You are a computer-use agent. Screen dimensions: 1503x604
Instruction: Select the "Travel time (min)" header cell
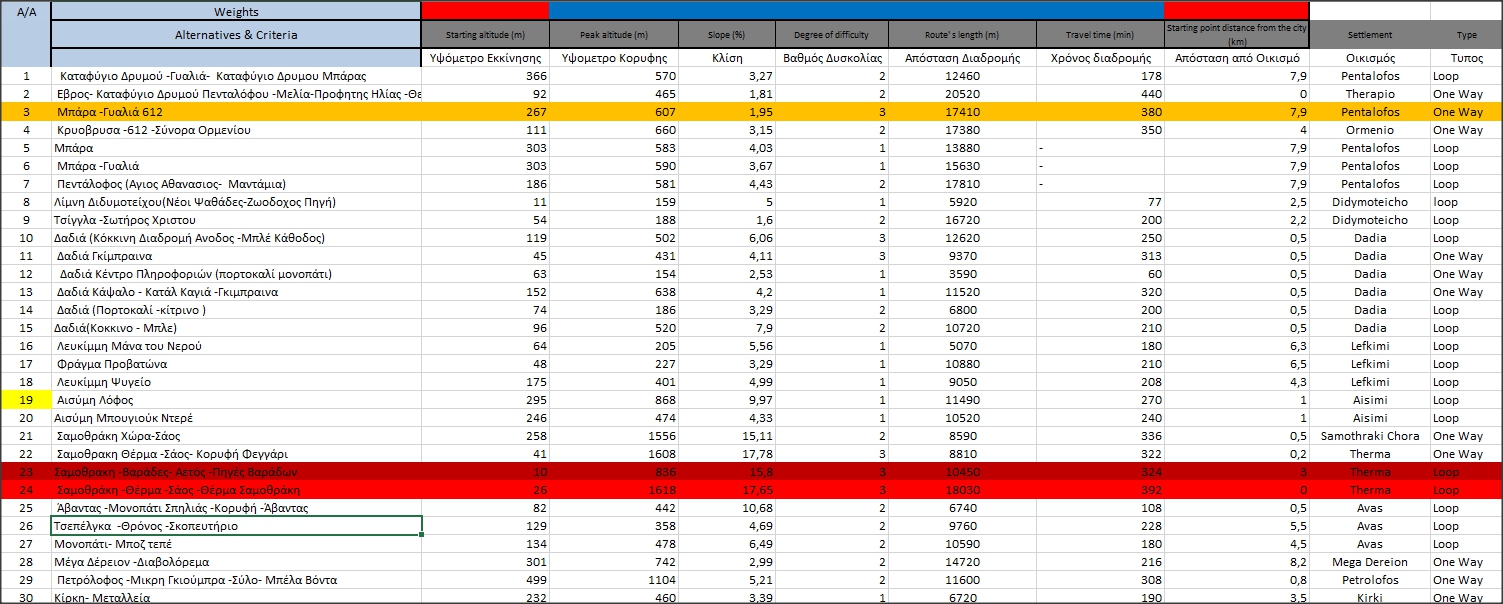1099,35
